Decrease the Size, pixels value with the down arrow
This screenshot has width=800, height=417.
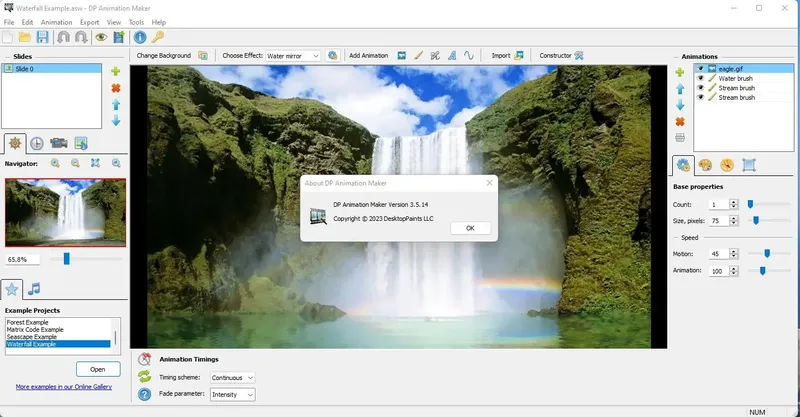point(734,224)
